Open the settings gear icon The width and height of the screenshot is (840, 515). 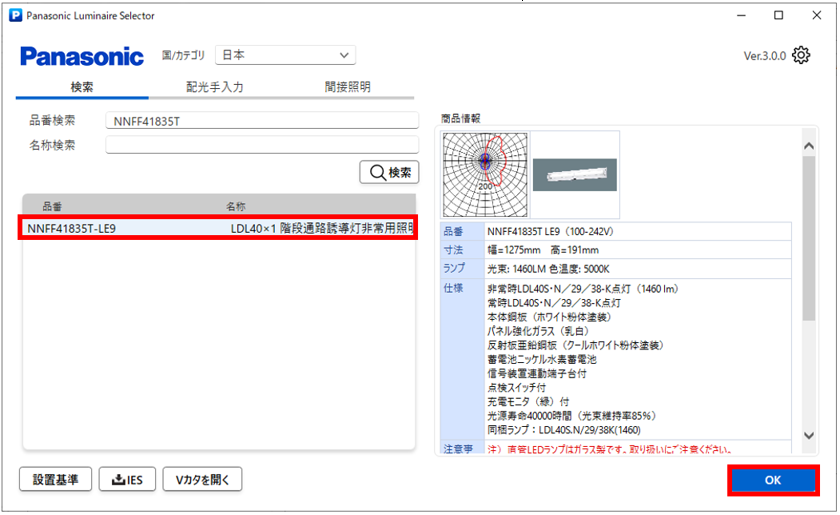(801, 56)
